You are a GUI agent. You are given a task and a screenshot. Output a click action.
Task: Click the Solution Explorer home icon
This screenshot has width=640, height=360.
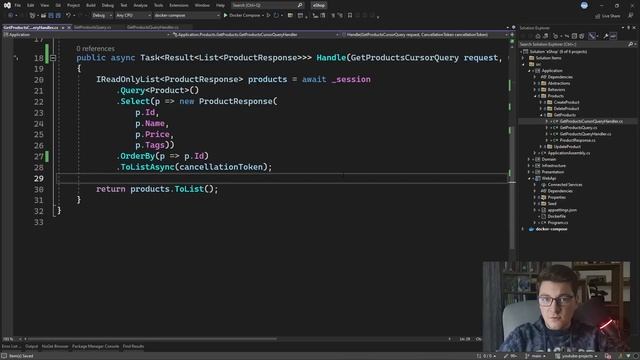tap(538, 36)
